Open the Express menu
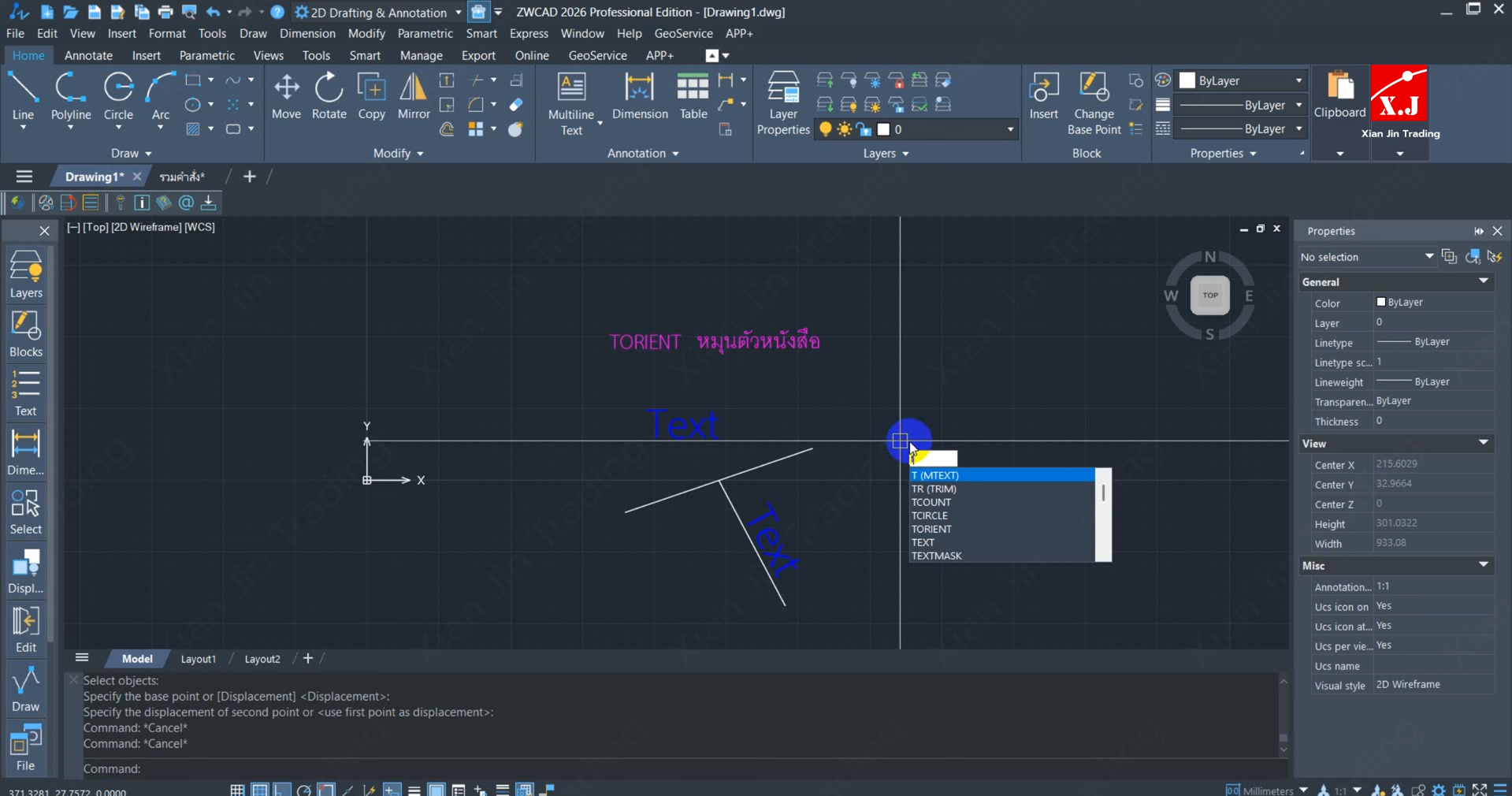 point(528,34)
